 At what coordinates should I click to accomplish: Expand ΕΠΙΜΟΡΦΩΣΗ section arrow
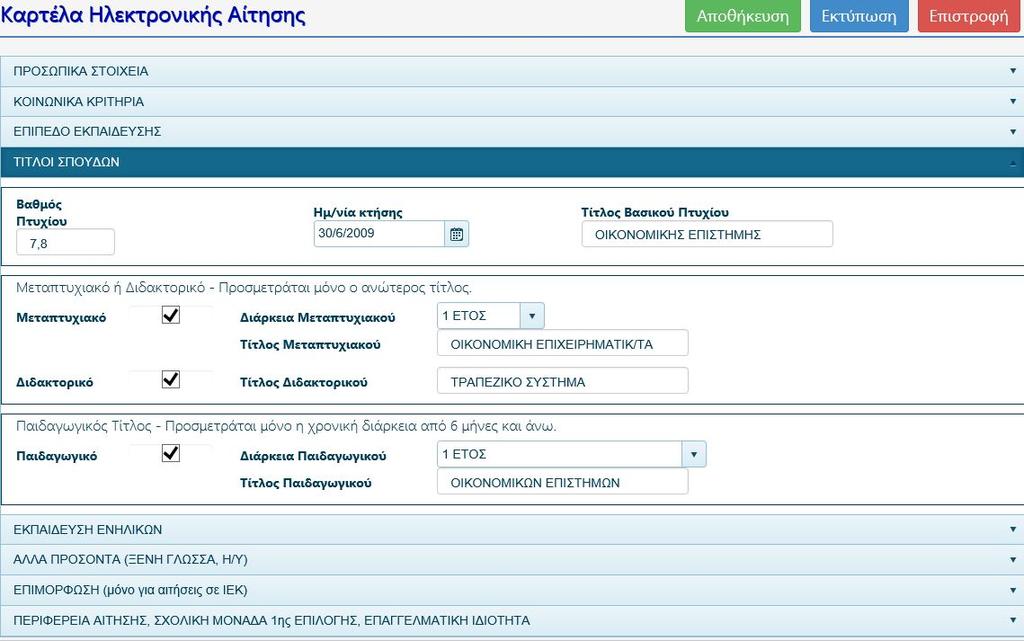point(1013,590)
